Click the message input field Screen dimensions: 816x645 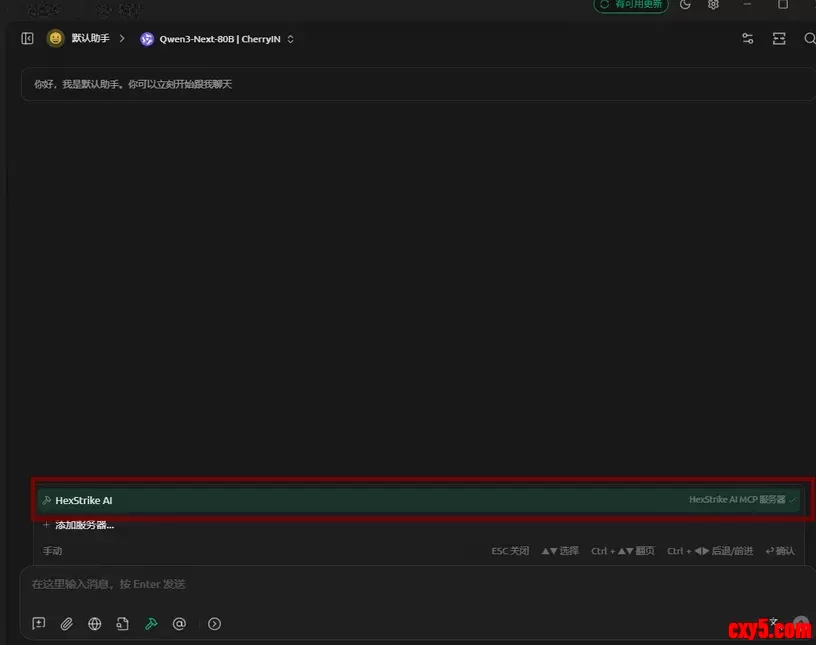click(x=400, y=584)
